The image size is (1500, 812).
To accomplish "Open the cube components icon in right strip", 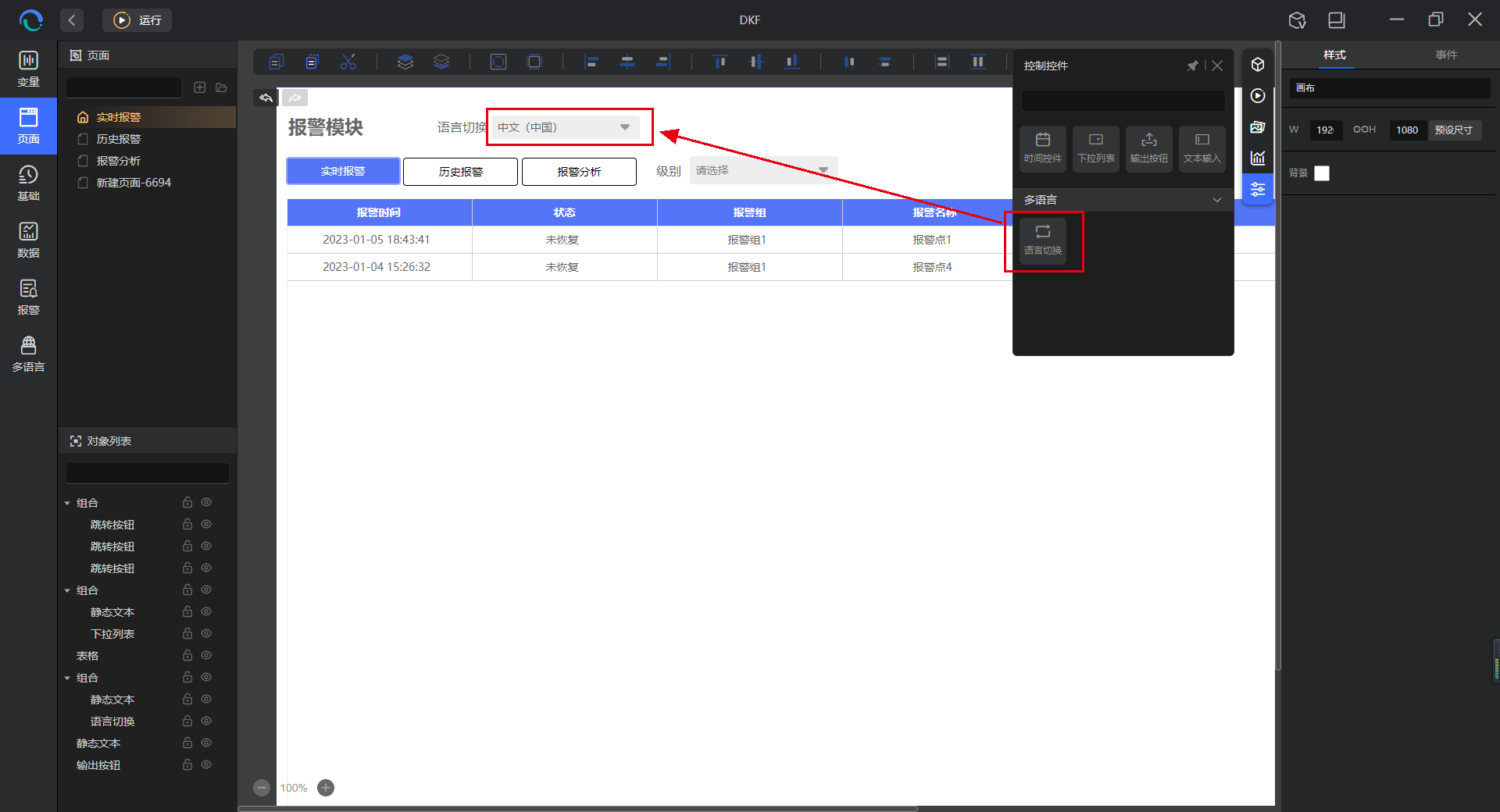I will (1258, 64).
